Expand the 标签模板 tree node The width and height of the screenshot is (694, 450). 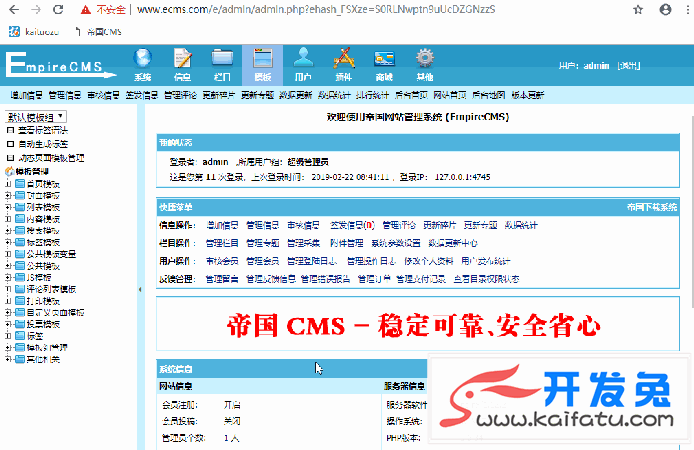click(x=8, y=242)
